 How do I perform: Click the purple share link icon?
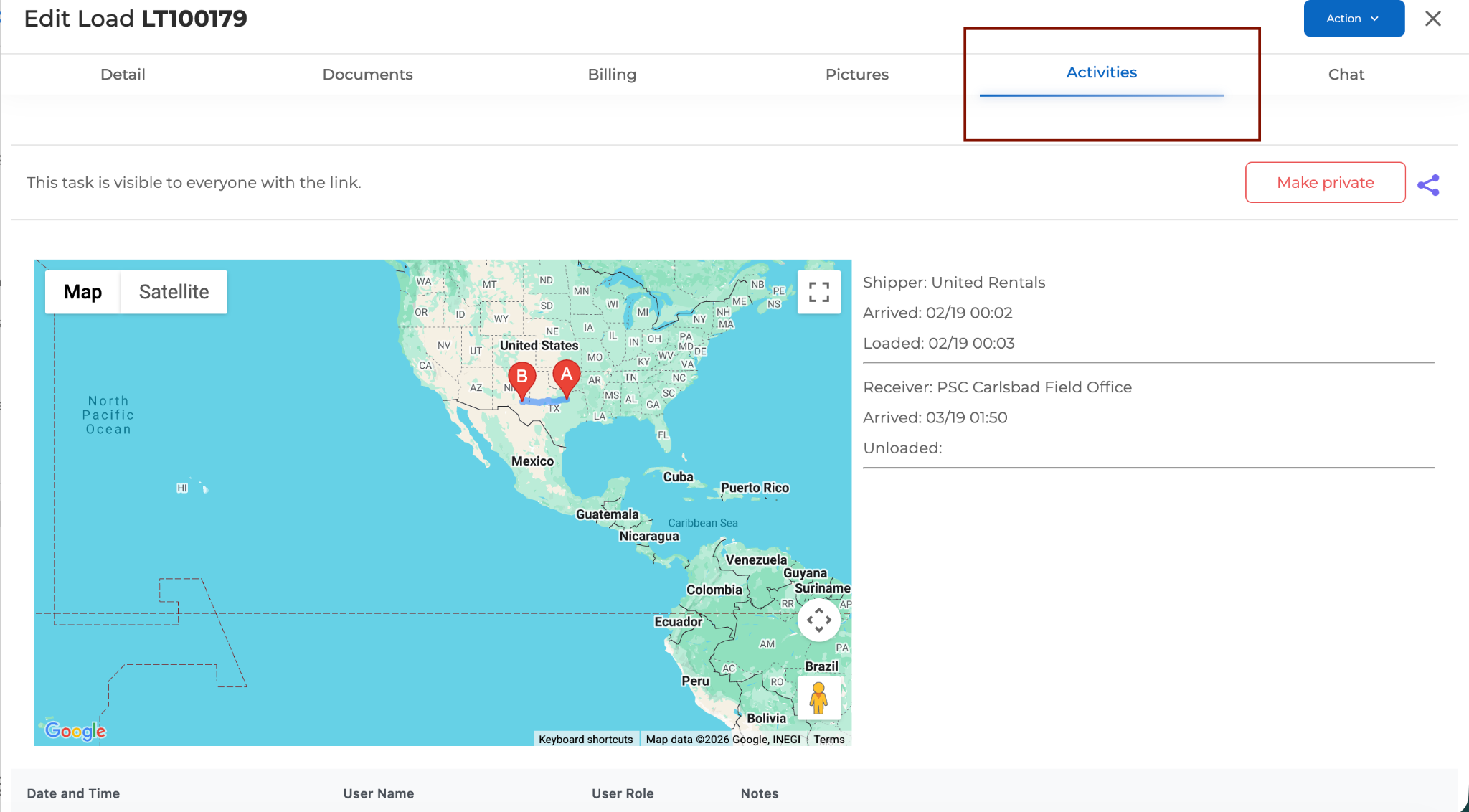pos(1428,184)
